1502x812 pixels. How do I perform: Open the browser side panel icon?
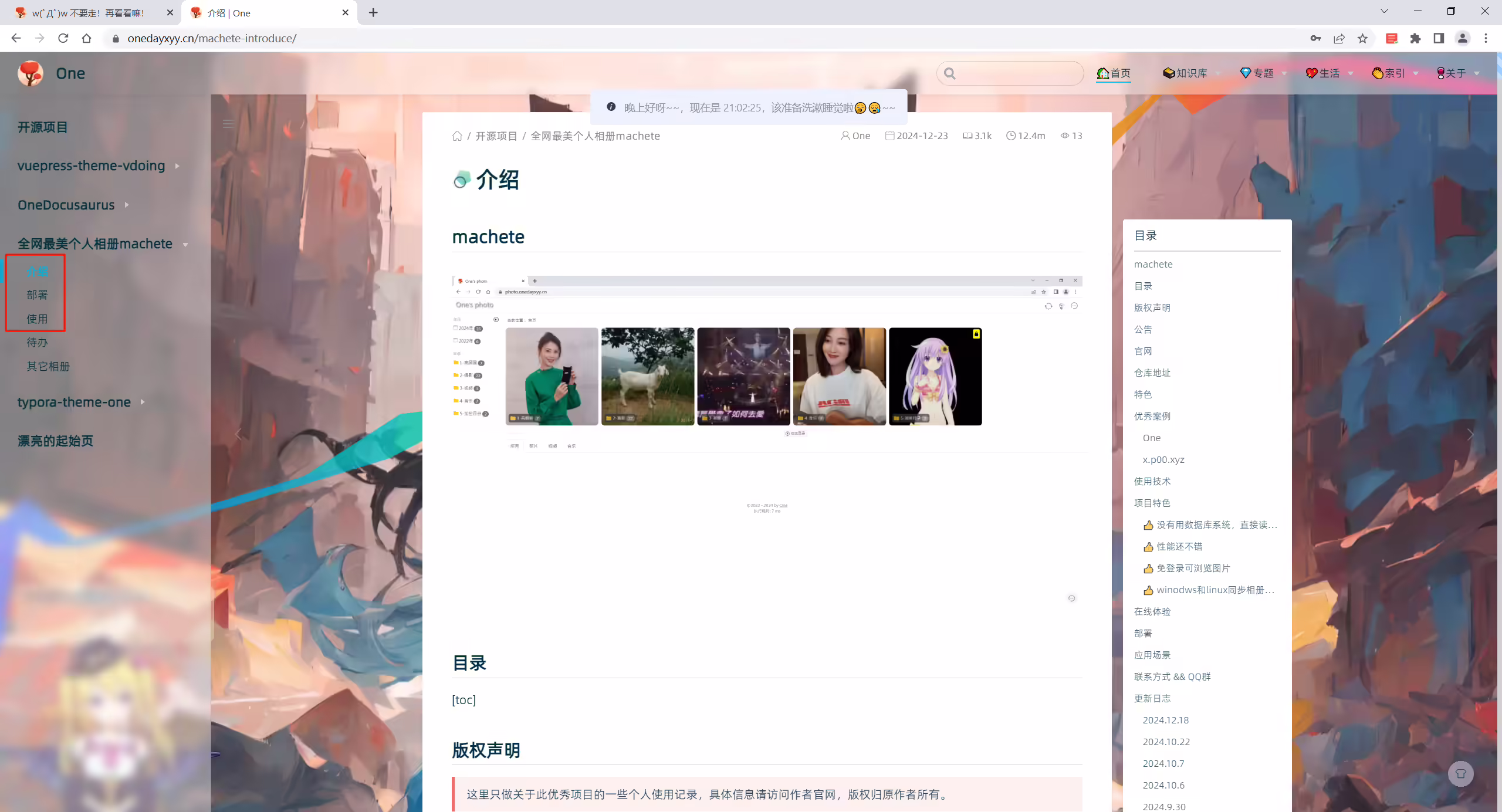(1439, 38)
